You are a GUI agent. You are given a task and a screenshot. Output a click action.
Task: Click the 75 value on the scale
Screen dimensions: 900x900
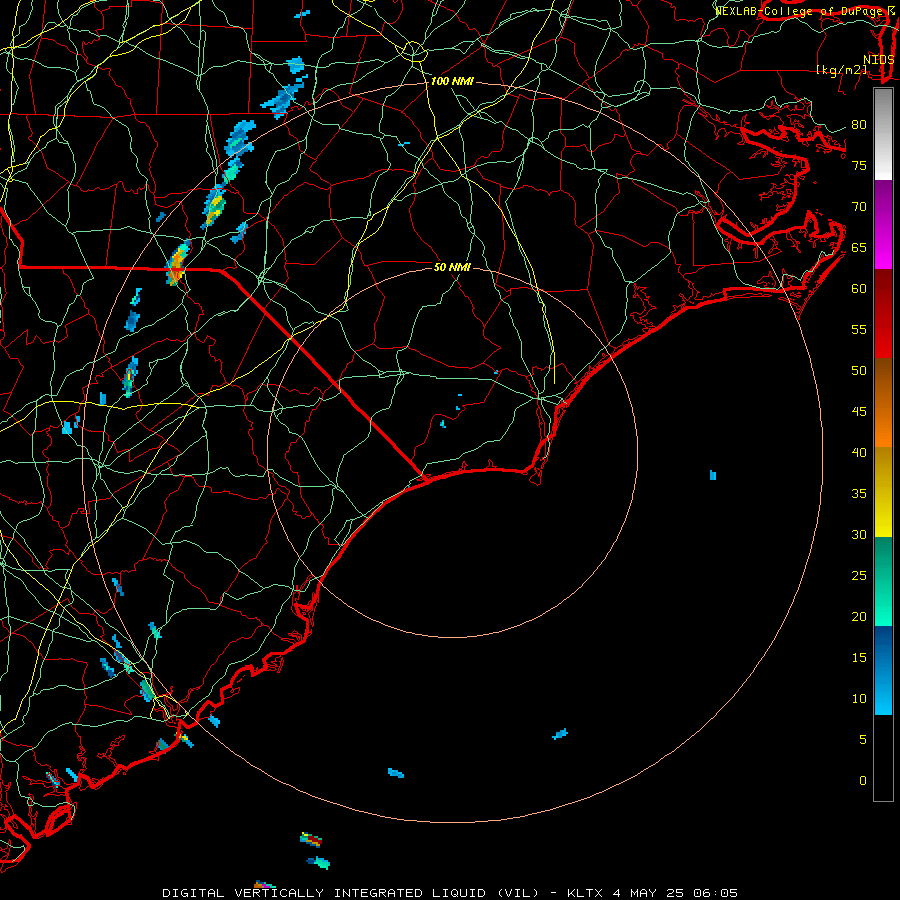point(859,166)
